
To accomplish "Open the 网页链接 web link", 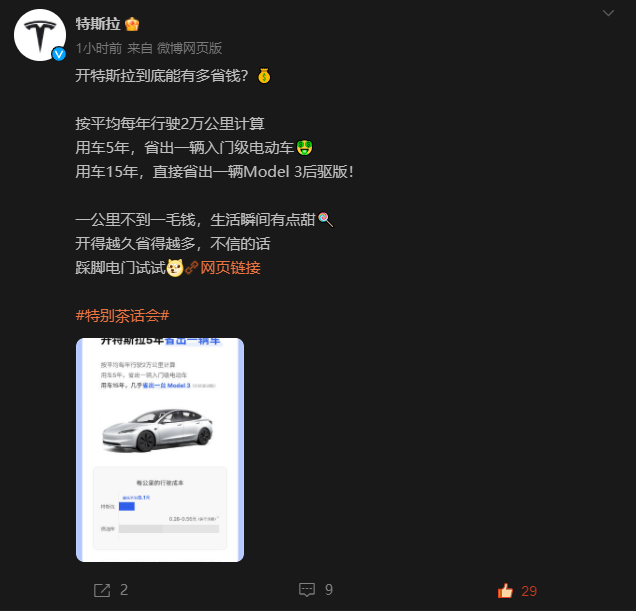I will point(230,268).
